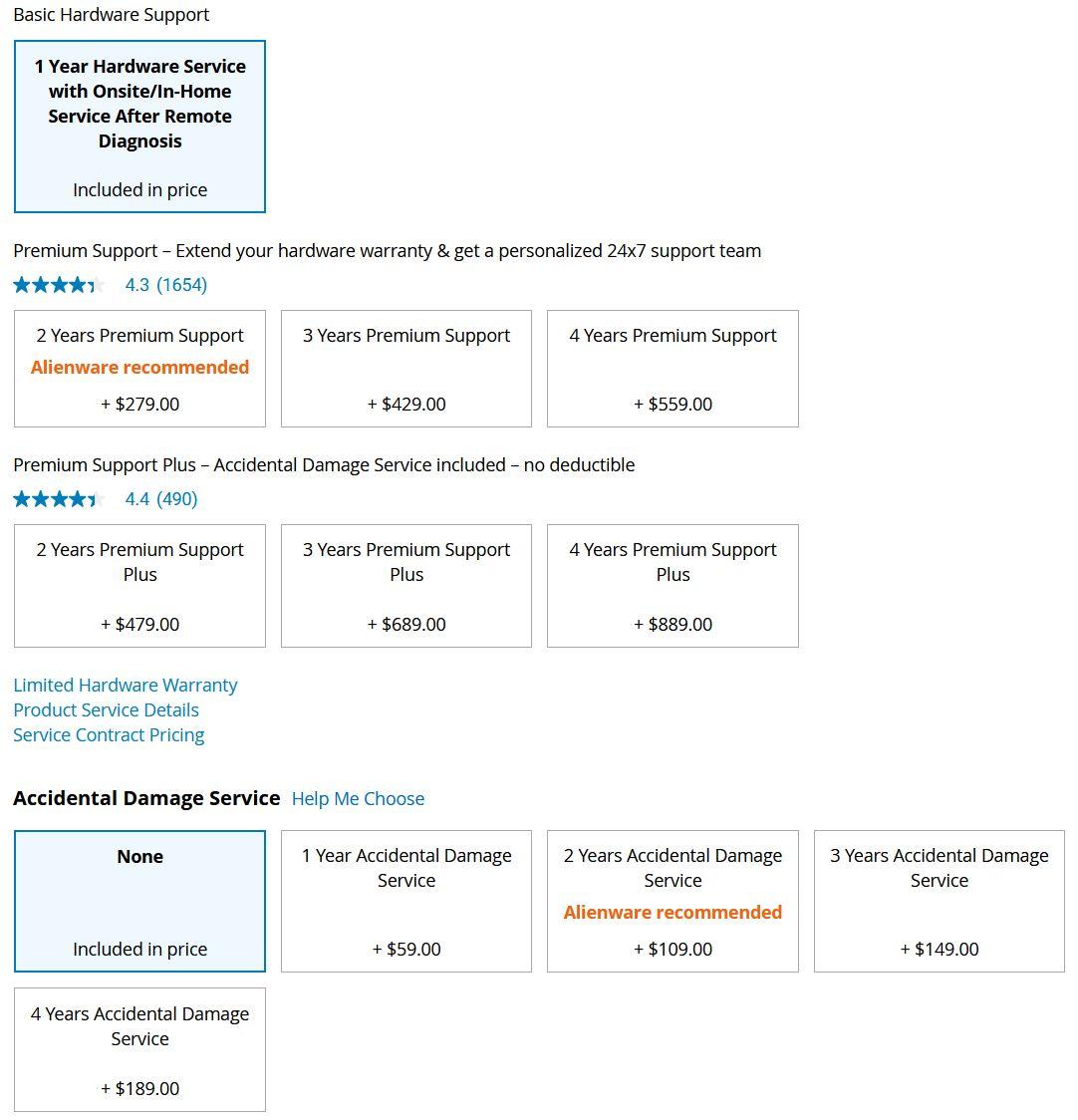Choose 2 Years Premium Support option
This screenshot has height=1120, width=1078.
[139, 369]
